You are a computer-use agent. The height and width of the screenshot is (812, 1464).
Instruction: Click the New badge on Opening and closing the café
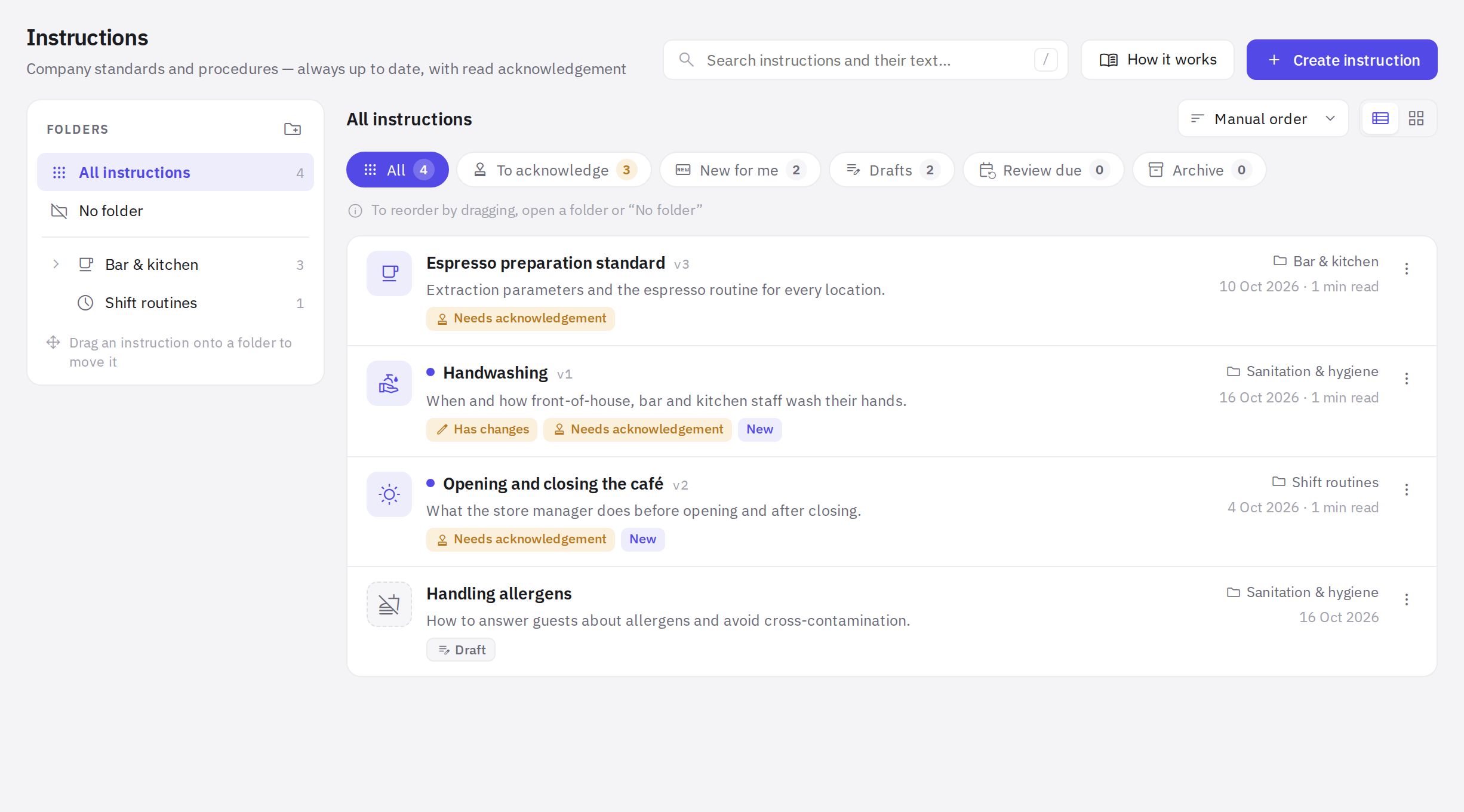point(642,539)
